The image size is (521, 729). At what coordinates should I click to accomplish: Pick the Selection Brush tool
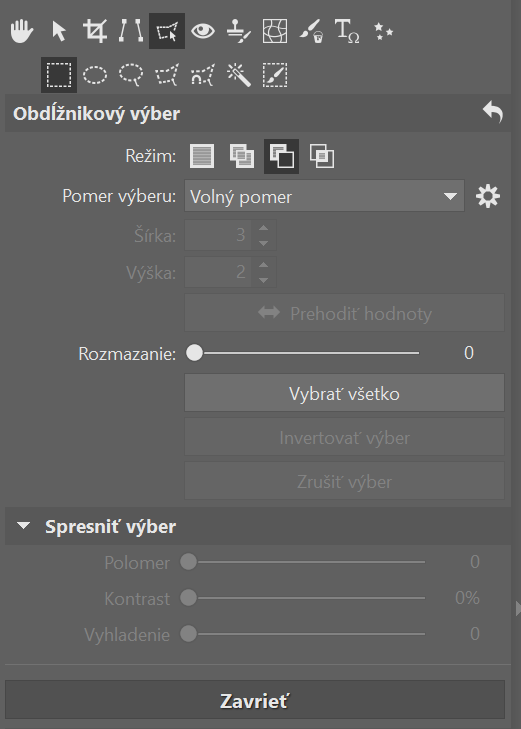(x=275, y=75)
